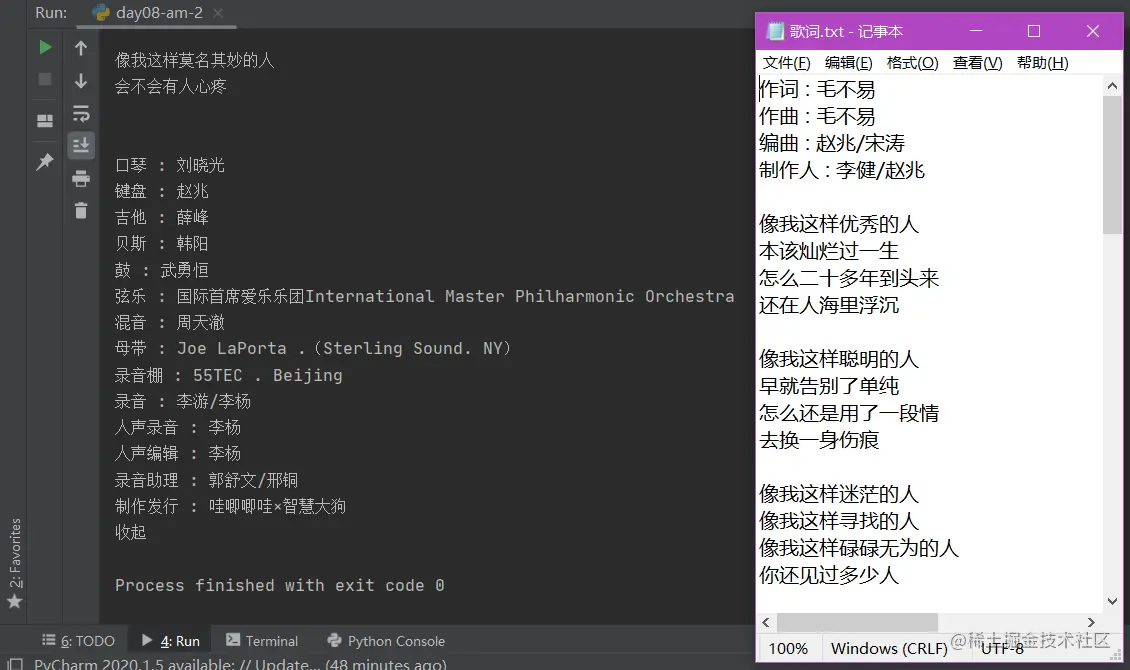Screen dimensions: 1130x670
Task: Click console line 收起
Action: [130, 532]
